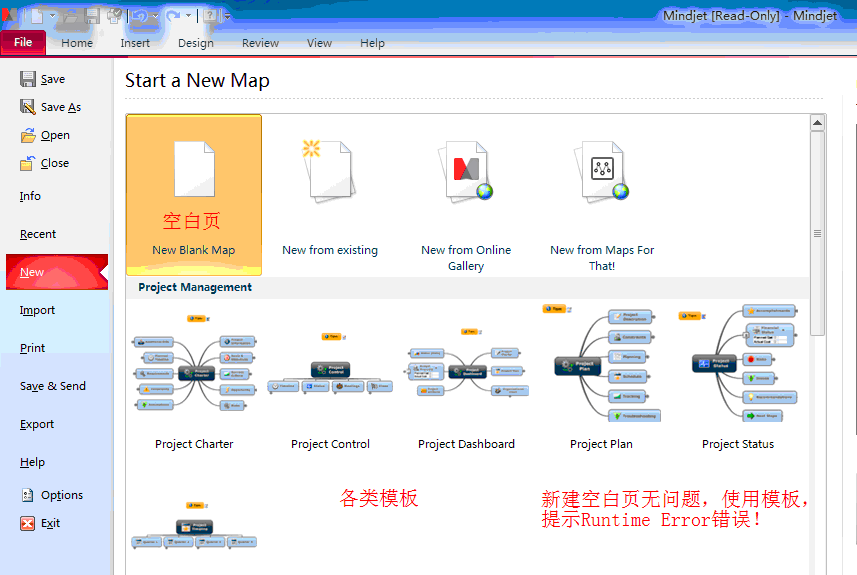Viewport: 857px width, 575px height.
Task: Click the template list scroll up arrow
Action: tap(817, 122)
